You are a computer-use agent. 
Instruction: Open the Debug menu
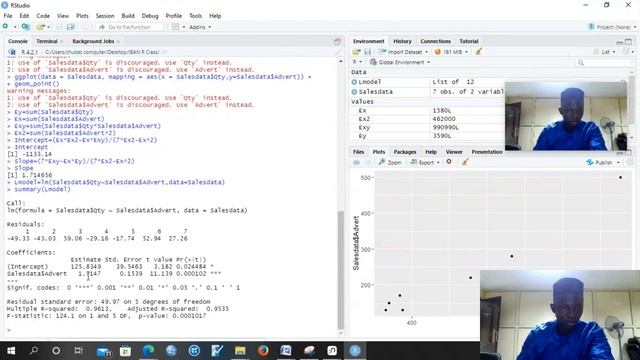[150, 16]
